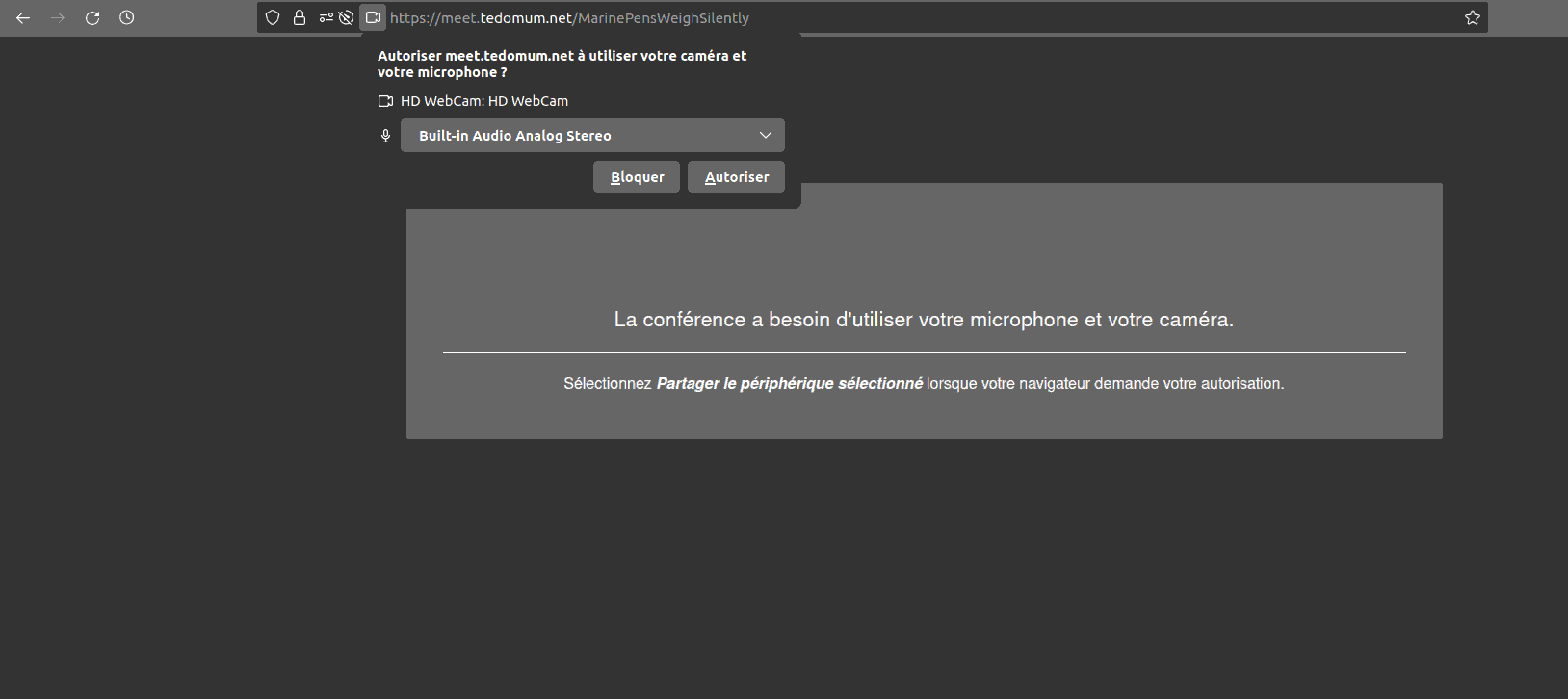Image resolution: width=1568 pixels, height=699 pixels.
Task: Click the conference needs microphone message
Action: (924, 320)
